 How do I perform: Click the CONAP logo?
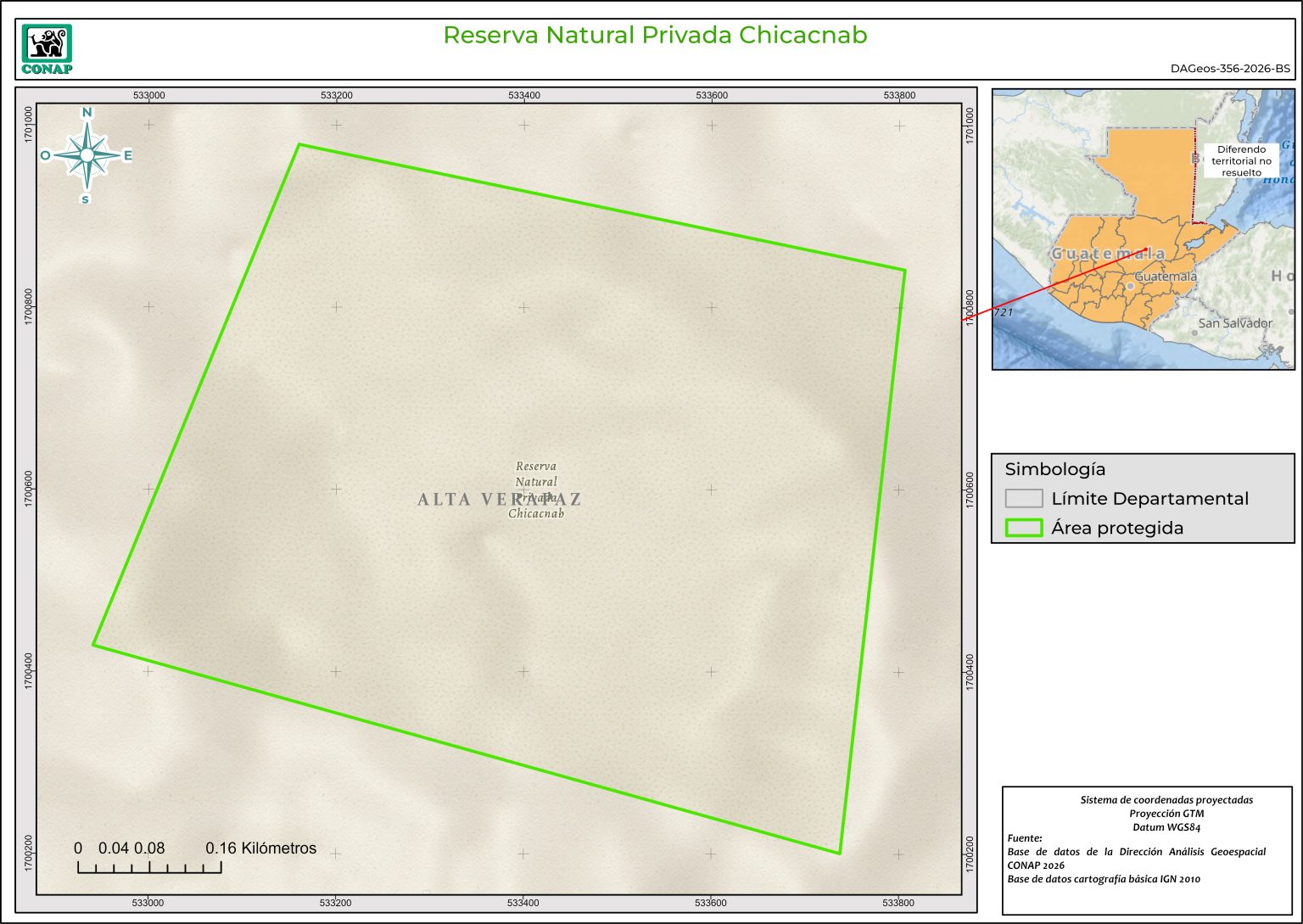(x=47, y=49)
